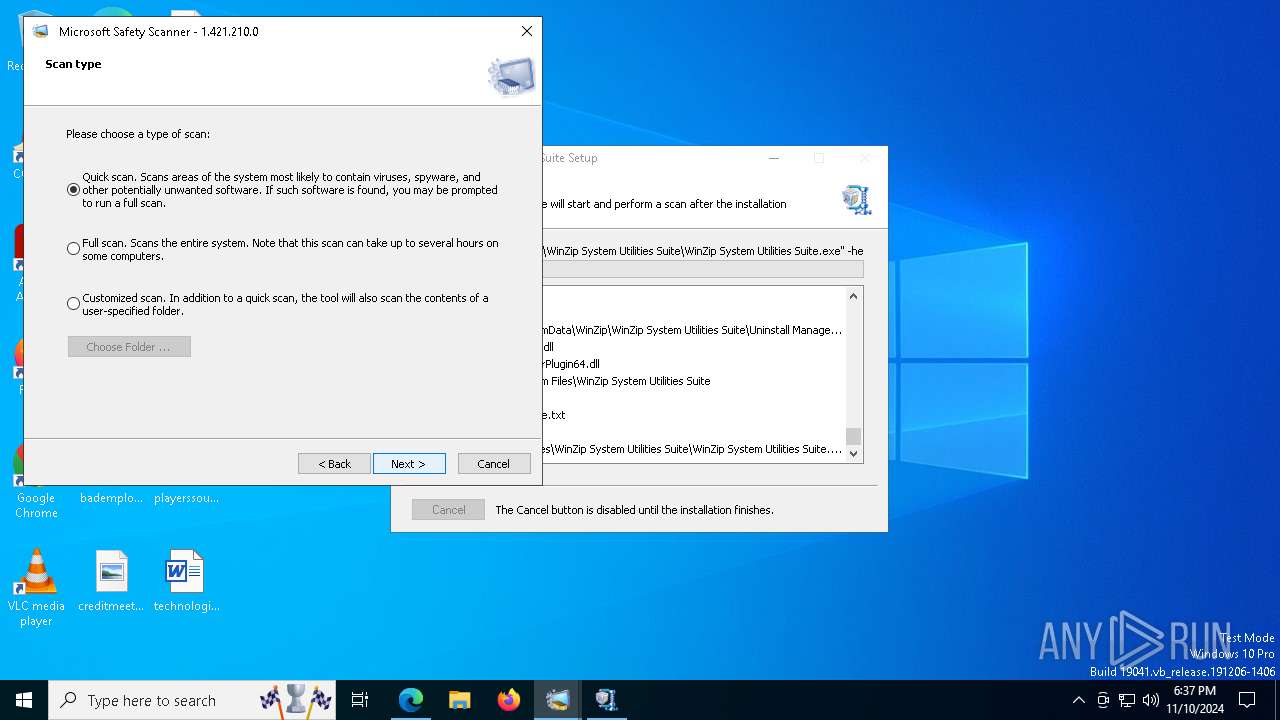Proceed with the Next > button
The width and height of the screenshot is (1280, 720).
tap(409, 464)
